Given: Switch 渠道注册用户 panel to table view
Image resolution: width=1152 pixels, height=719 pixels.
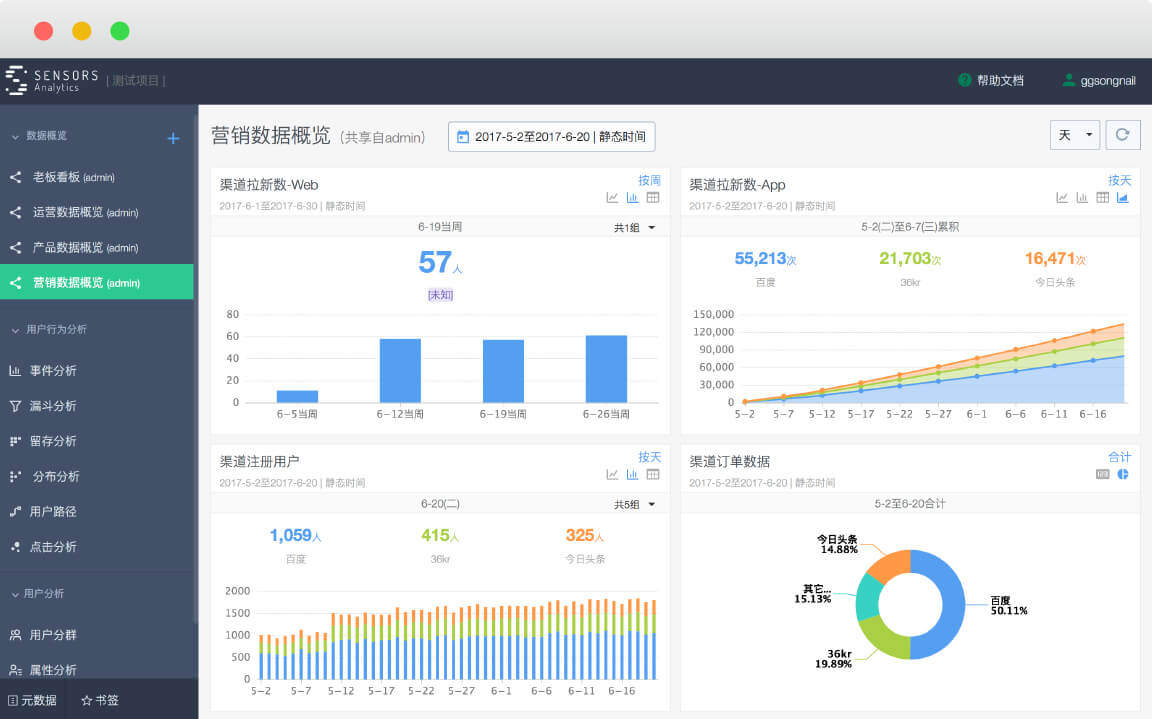Looking at the screenshot, I should 653,475.
